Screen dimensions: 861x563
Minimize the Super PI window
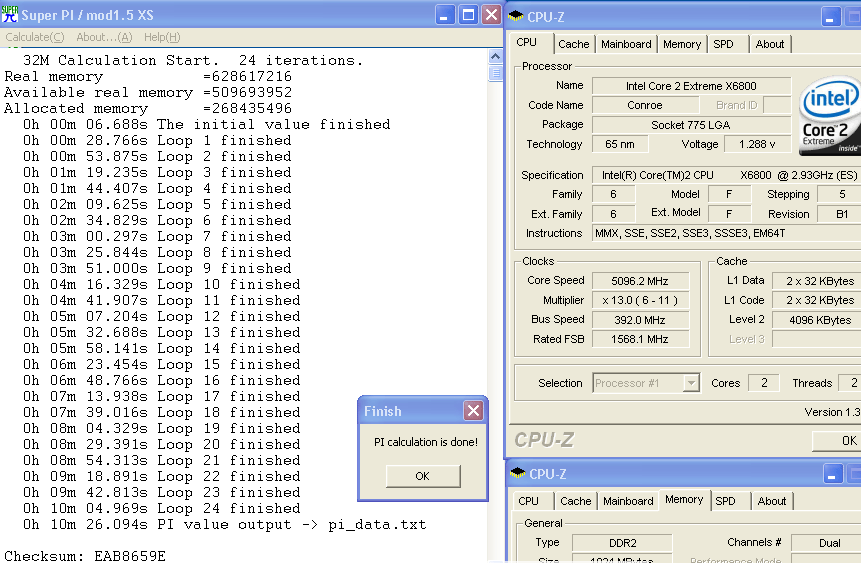tap(445, 15)
